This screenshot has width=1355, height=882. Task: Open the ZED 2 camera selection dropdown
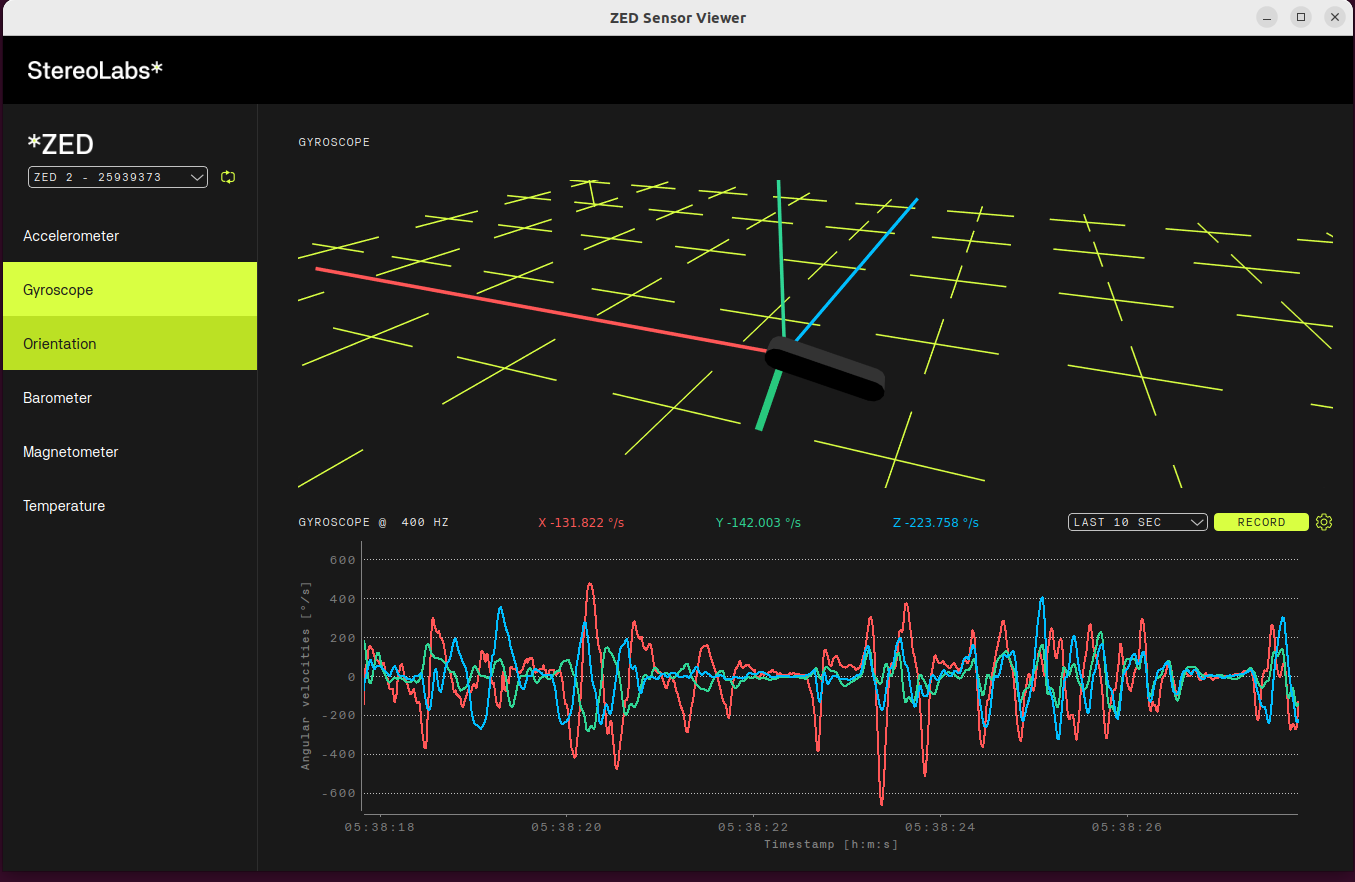[118, 177]
